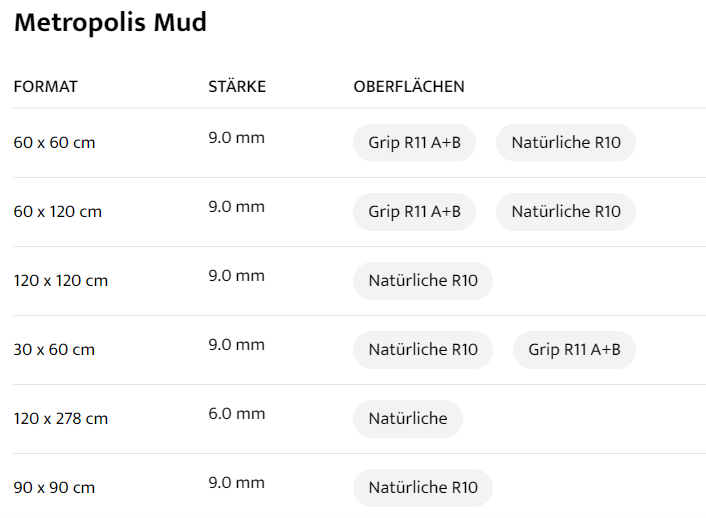Viewport: 706px width, 518px height.
Task: Click the Metropolis Mud heading
Action: tap(110, 23)
